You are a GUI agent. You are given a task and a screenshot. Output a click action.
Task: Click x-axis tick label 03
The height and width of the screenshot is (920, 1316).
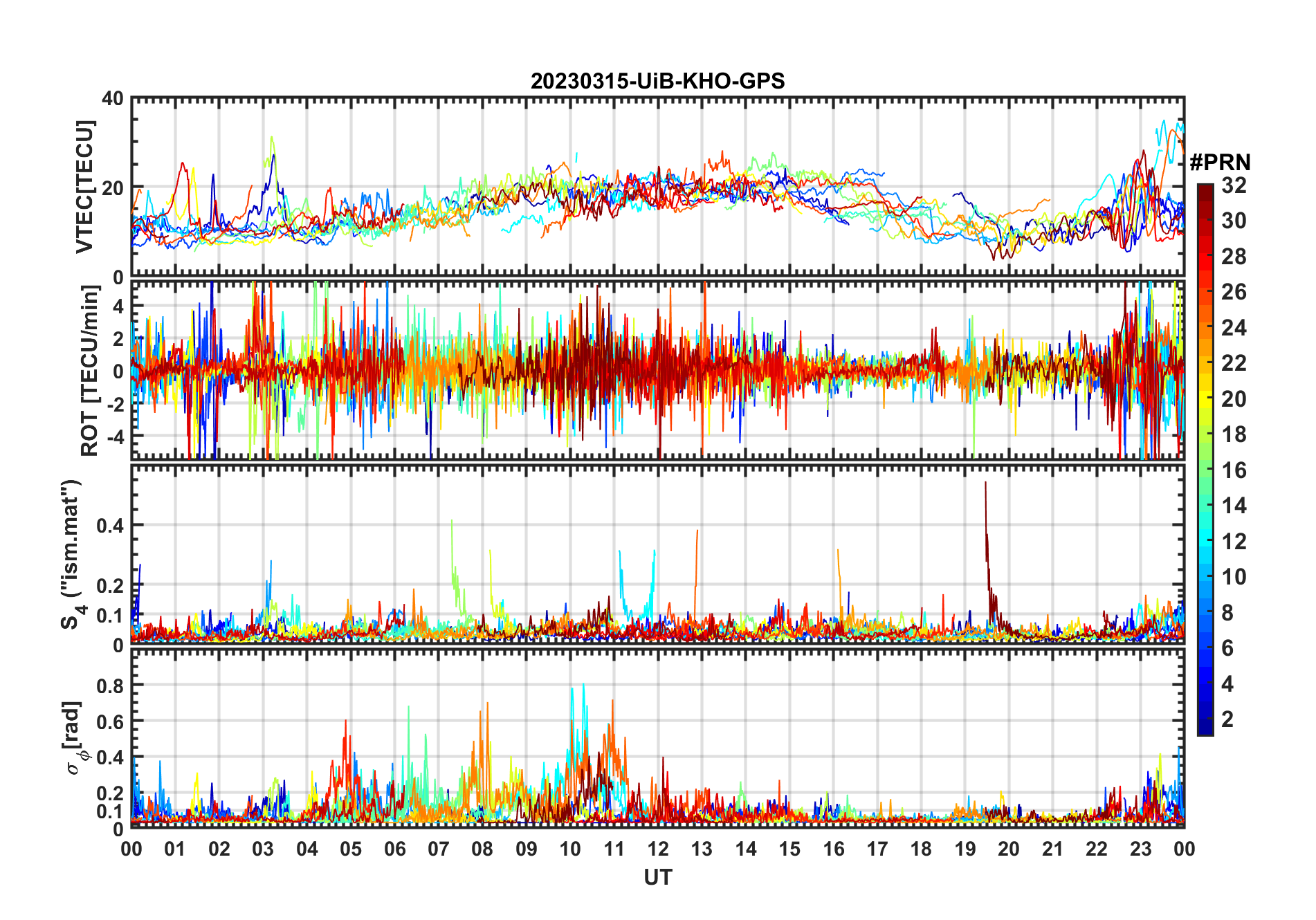(263, 849)
